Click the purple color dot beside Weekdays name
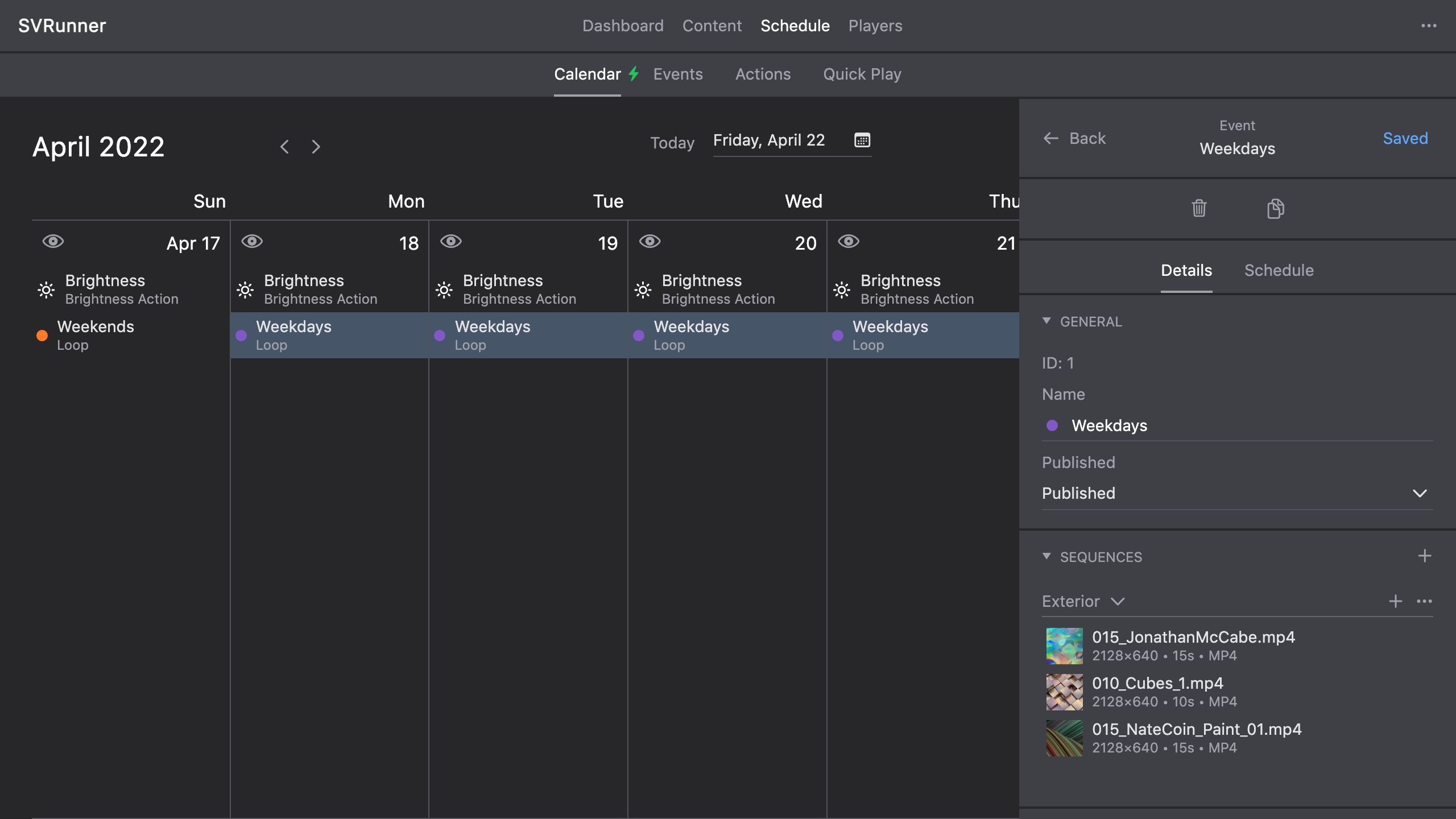Image resolution: width=1456 pixels, height=819 pixels. (1052, 425)
